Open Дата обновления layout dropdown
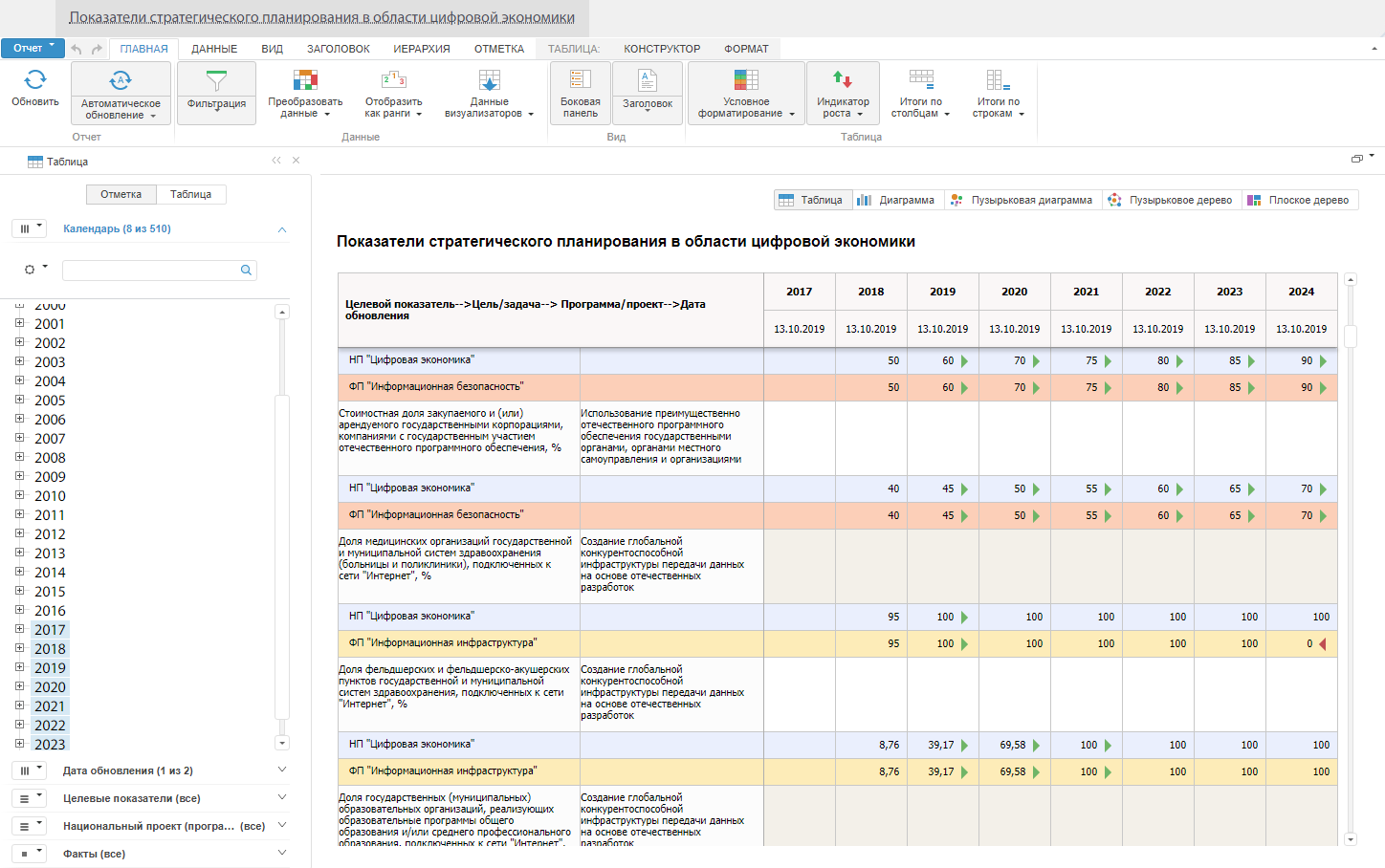 29,770
